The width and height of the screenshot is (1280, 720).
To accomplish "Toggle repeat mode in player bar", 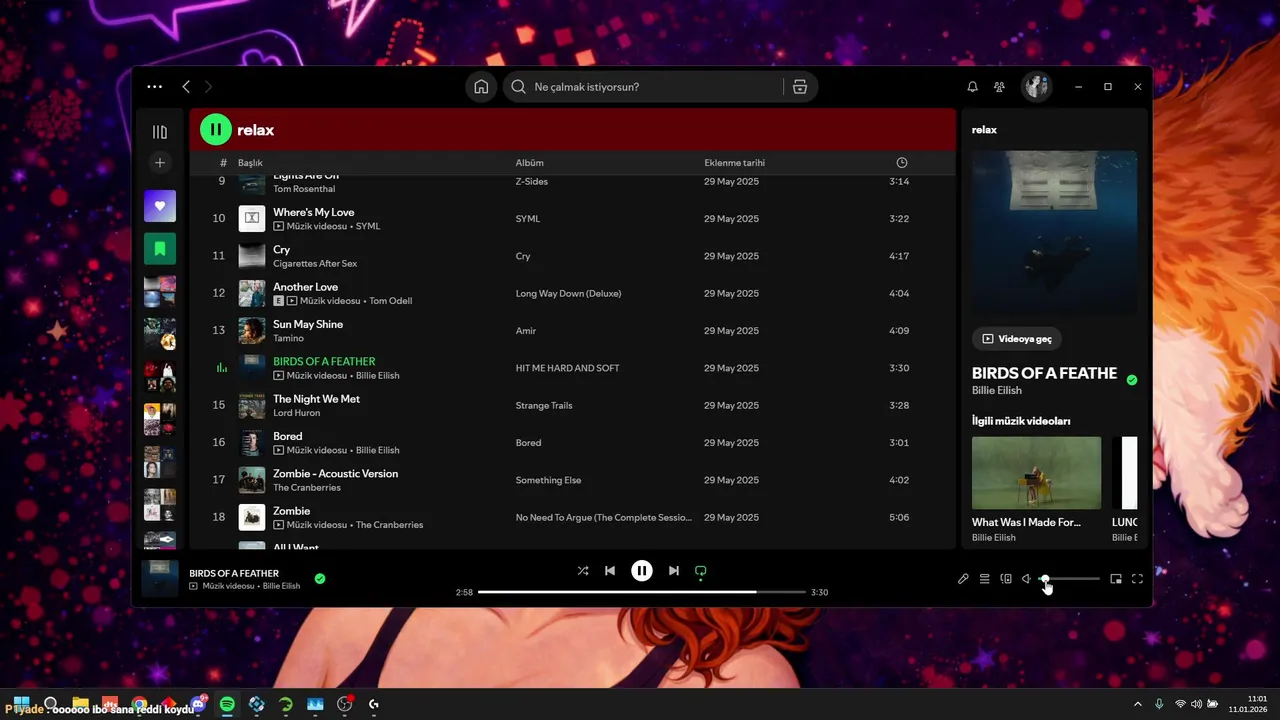I will pos(701,571).
